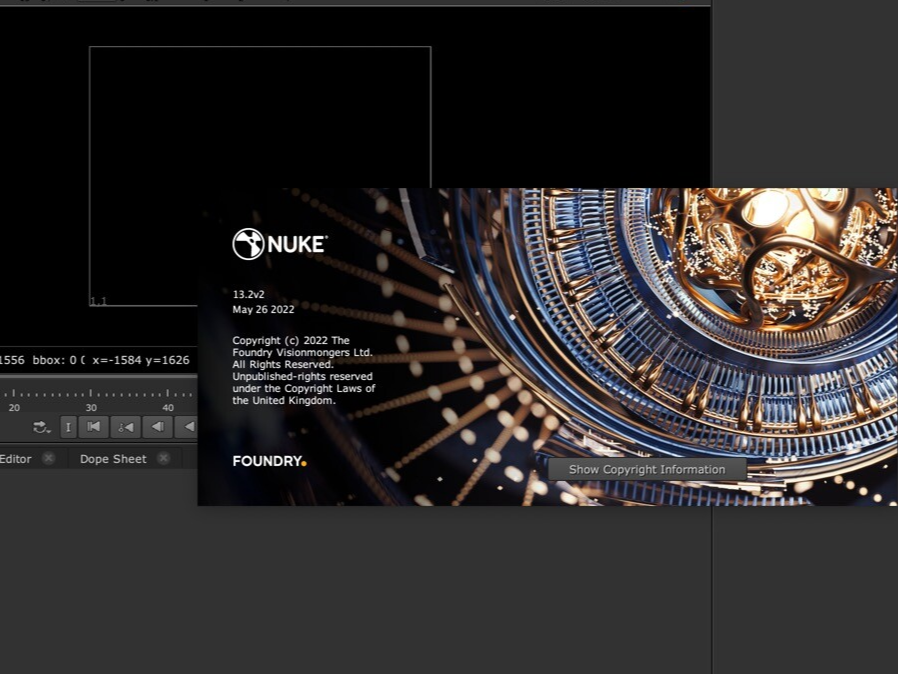Close the Dope Sheet tab
Screen dimensions: 898x674
163,458
